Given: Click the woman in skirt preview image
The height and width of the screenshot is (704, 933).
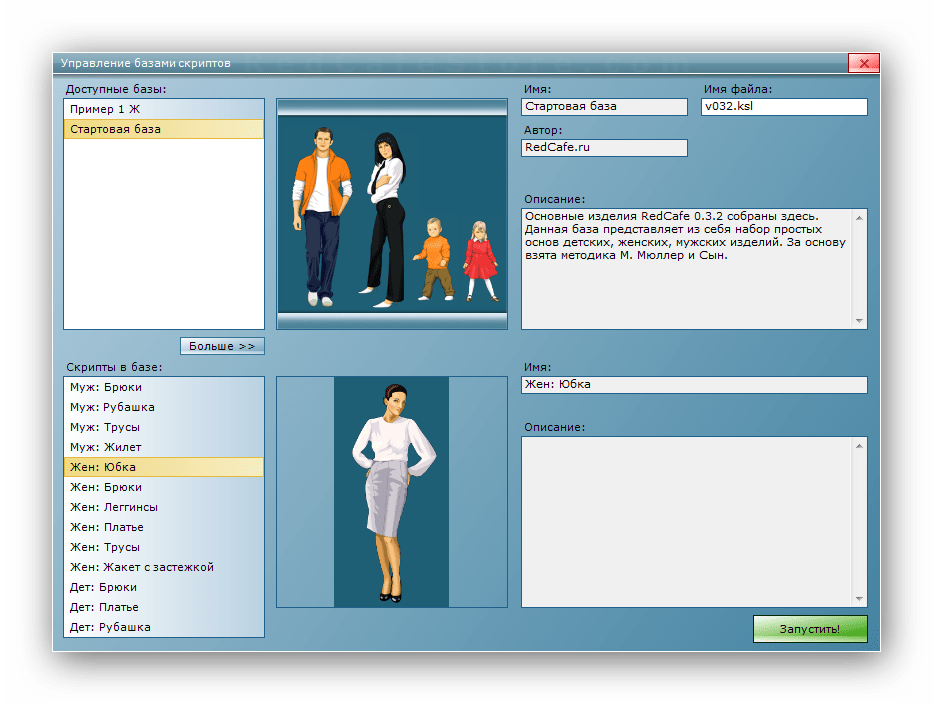Looking at the screenshot, I should (392, 492).
